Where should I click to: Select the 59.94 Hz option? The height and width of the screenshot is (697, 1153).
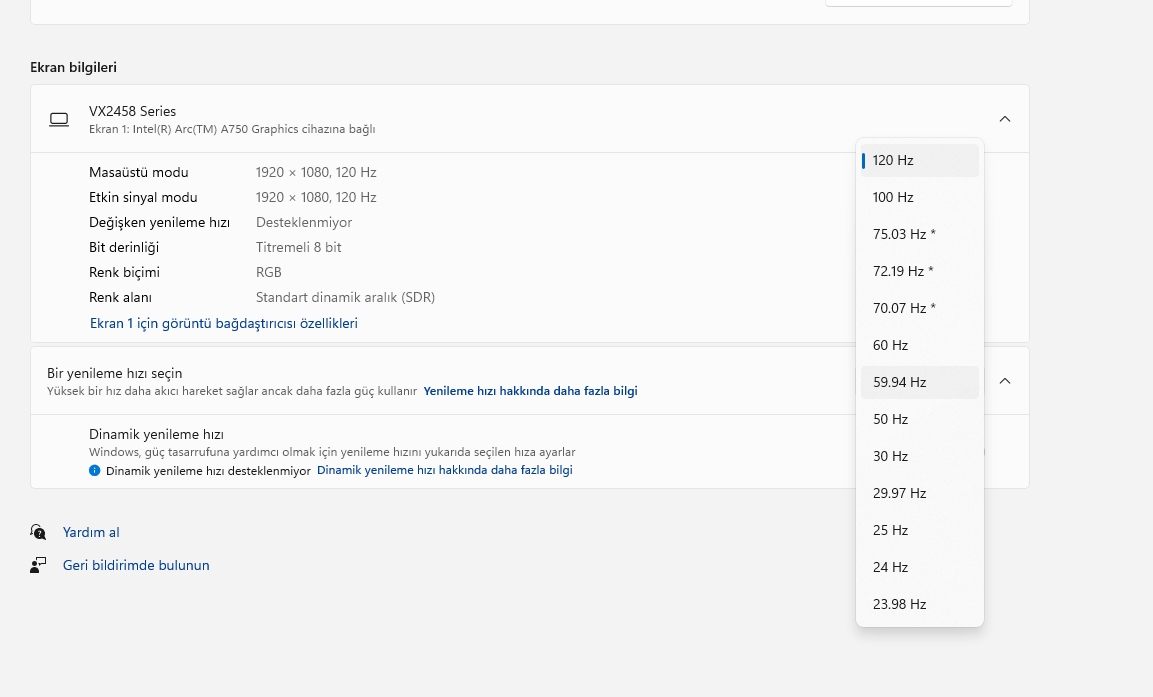[x=920, y=382]
